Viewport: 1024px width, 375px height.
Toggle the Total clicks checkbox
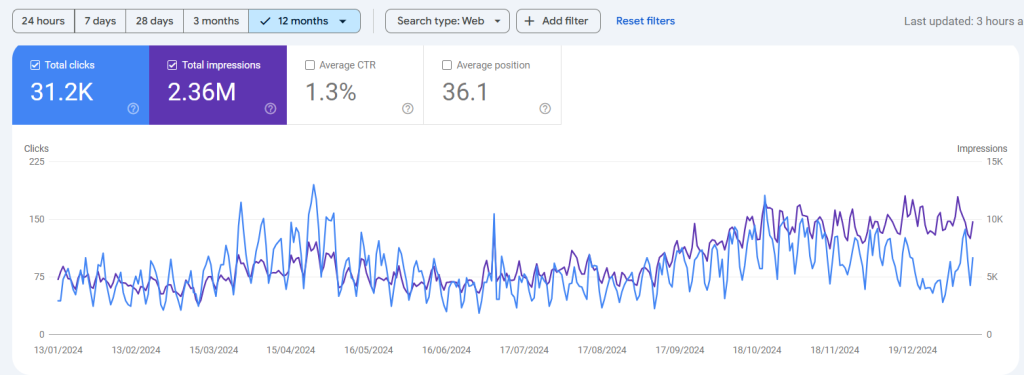(x=35, y=65)
